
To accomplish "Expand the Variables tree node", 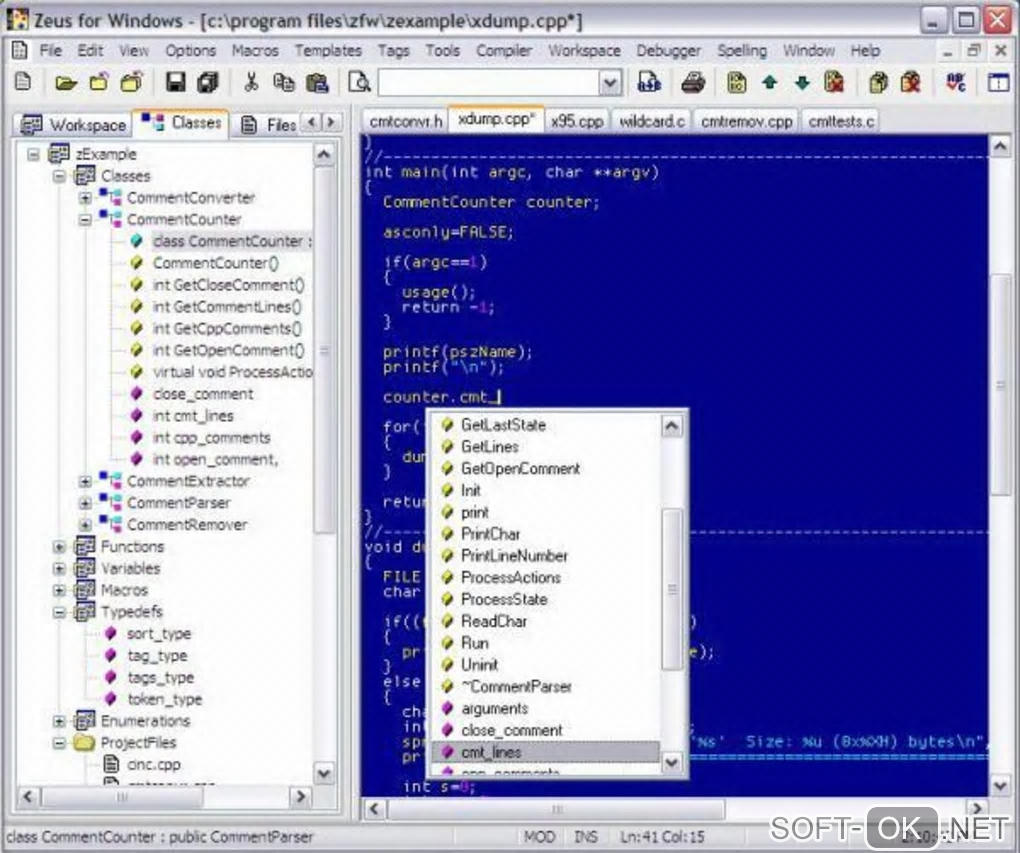I will point(59,569).
